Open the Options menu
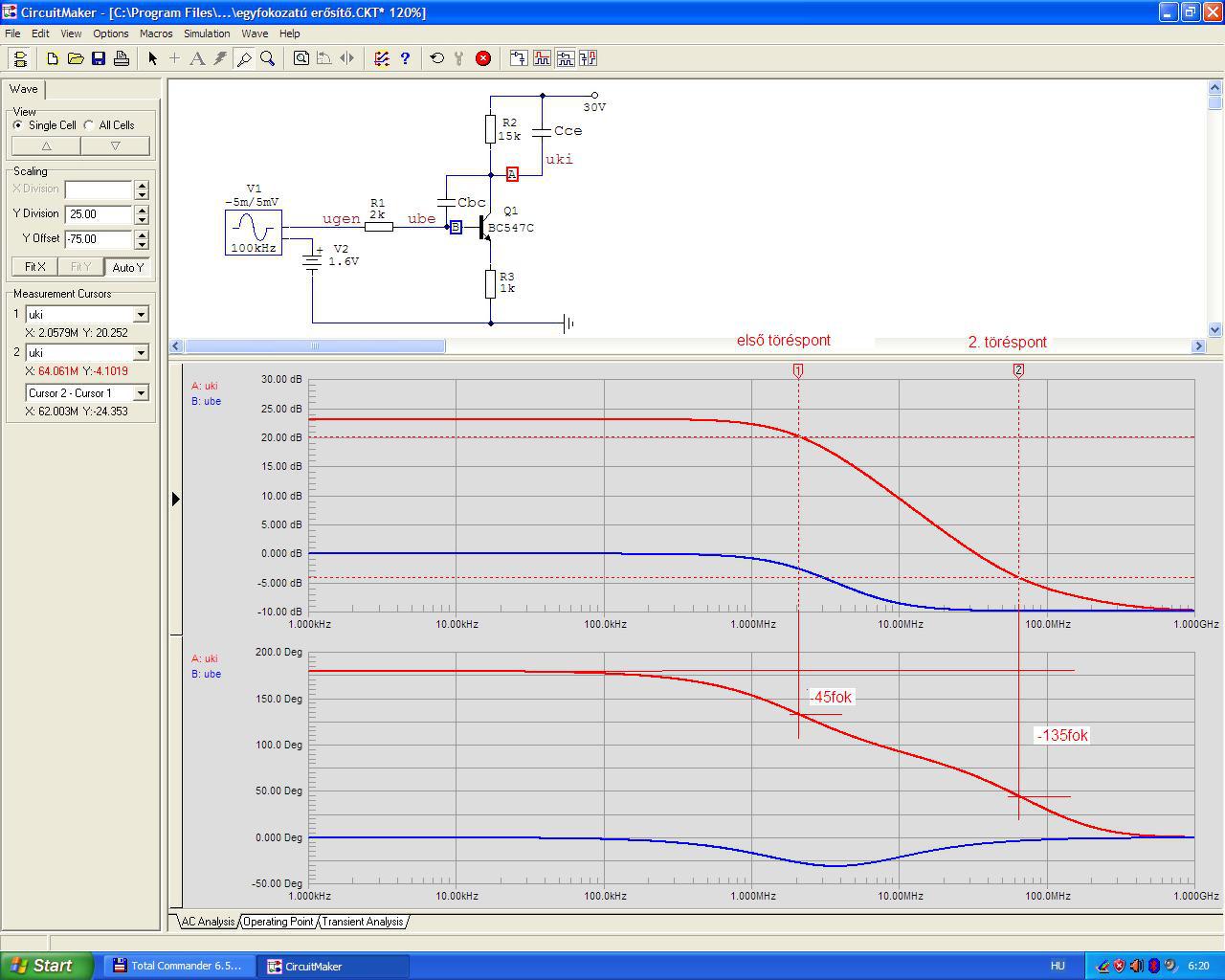 point(111,33)
